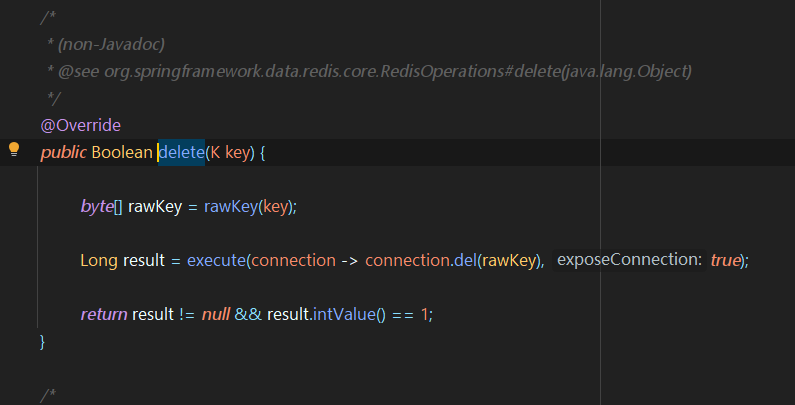The height and width of the screenshot is (405, 795).
Task: Click the true argument value
Action: pyautogui.click(x=725, y=261)
